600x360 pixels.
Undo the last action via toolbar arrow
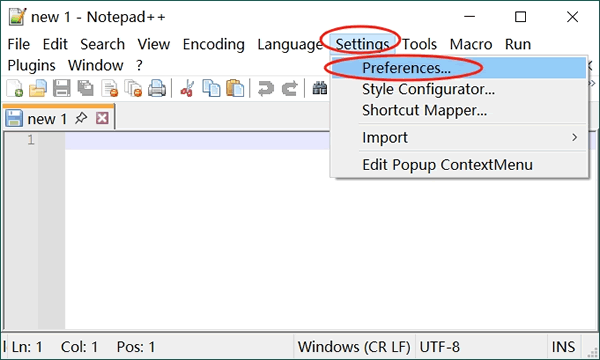coord(266,88)
